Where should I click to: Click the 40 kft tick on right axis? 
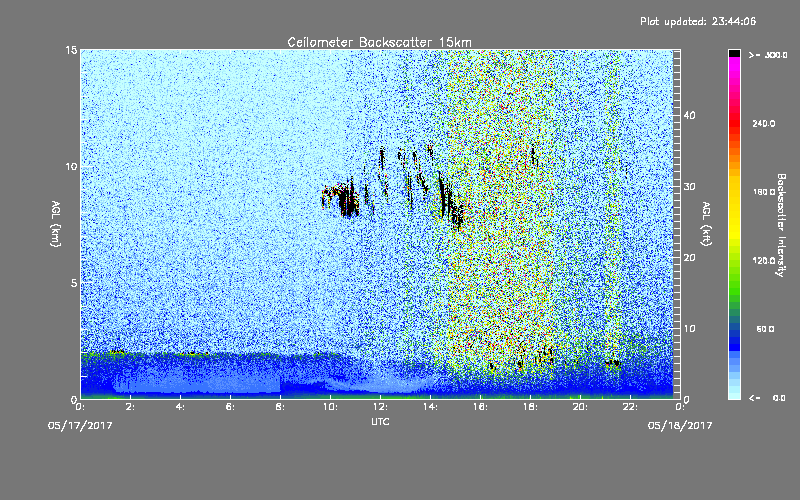[x=689, y=115]
